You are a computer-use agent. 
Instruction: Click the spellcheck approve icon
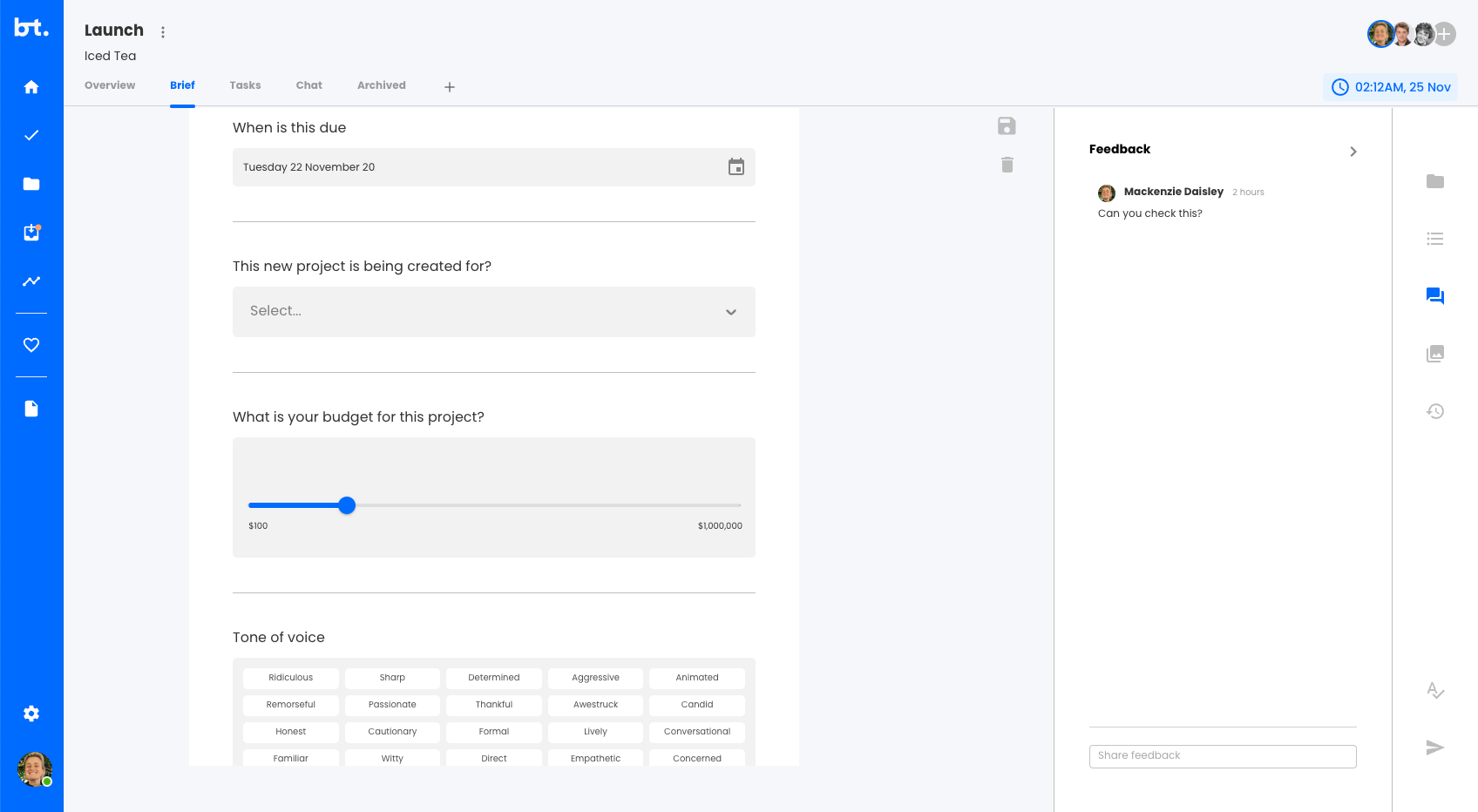click(x=1435, y=690)
